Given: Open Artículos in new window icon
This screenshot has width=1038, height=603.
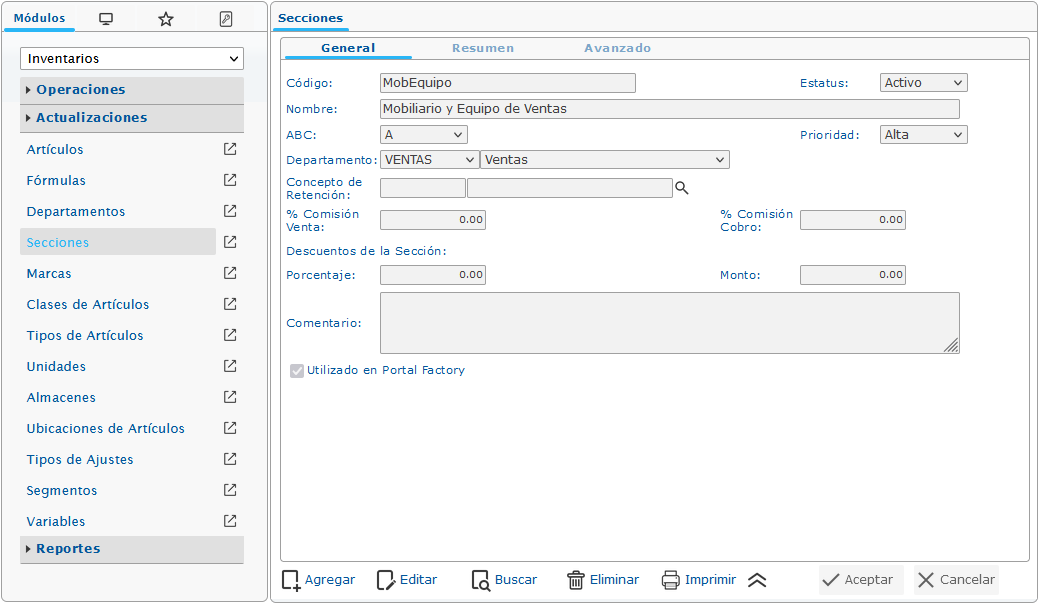Looking at the screenshot, I should [x=230, y=149].
